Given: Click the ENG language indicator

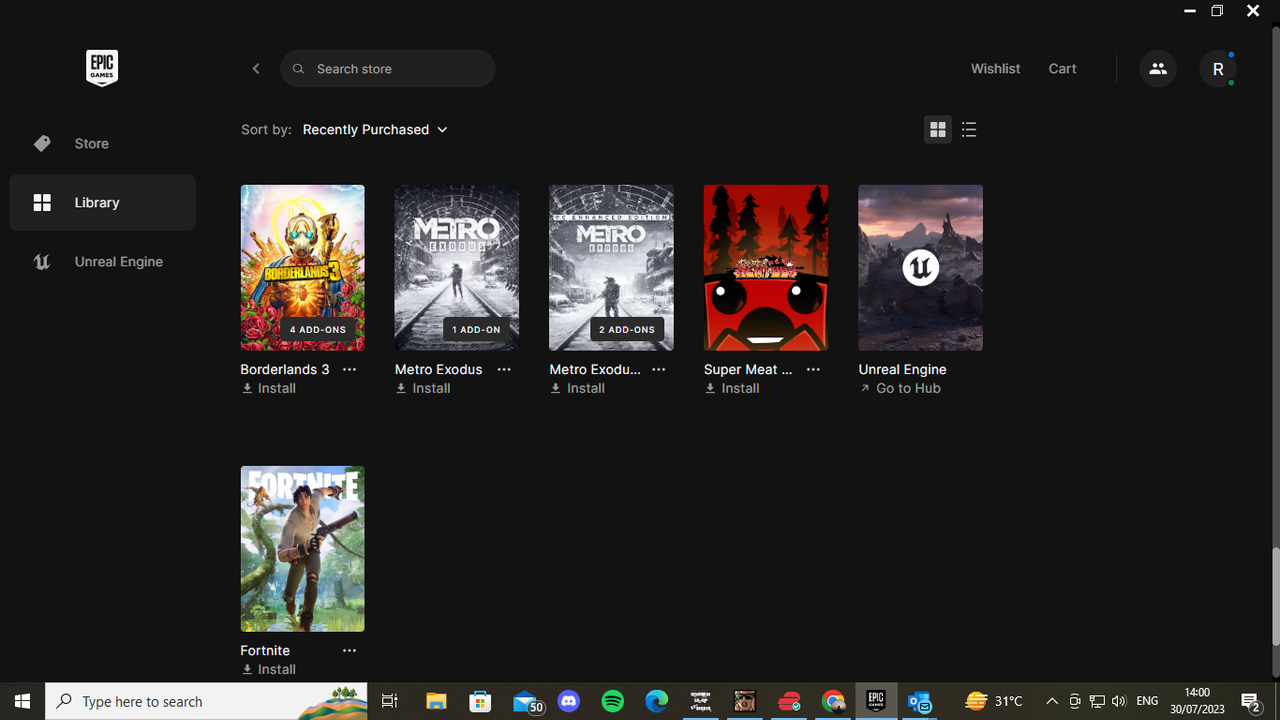Looking at the screenshot, I should pyautogui.click(x=1148, y=701).
